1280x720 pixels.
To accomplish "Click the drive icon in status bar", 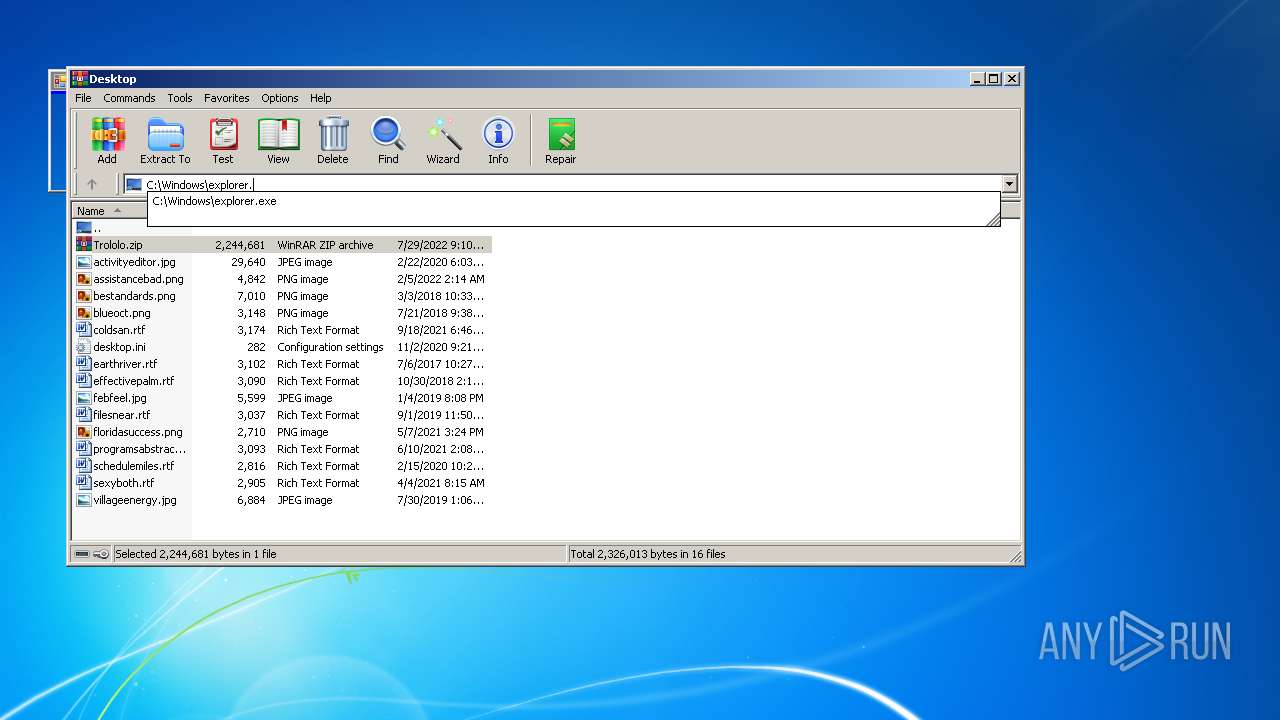I will click(x=82, y=554).
